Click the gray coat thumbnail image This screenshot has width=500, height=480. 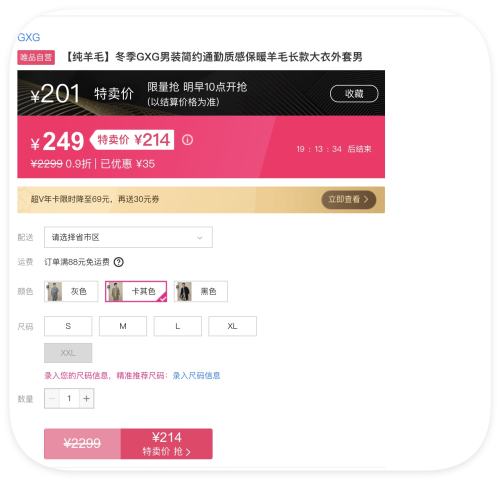pyautogui.click(x=55, y=291)
